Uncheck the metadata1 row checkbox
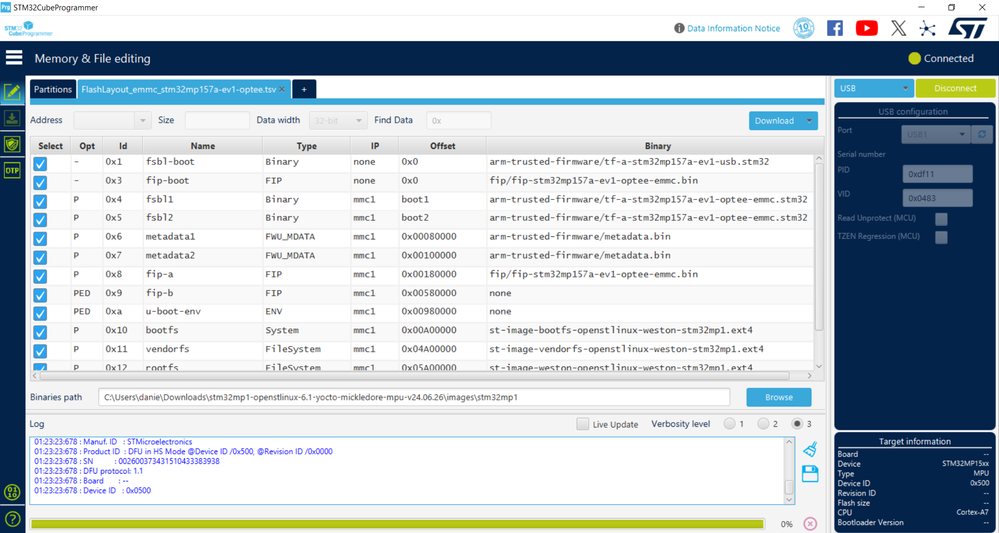The image size is (999, 533). [40, 239]
